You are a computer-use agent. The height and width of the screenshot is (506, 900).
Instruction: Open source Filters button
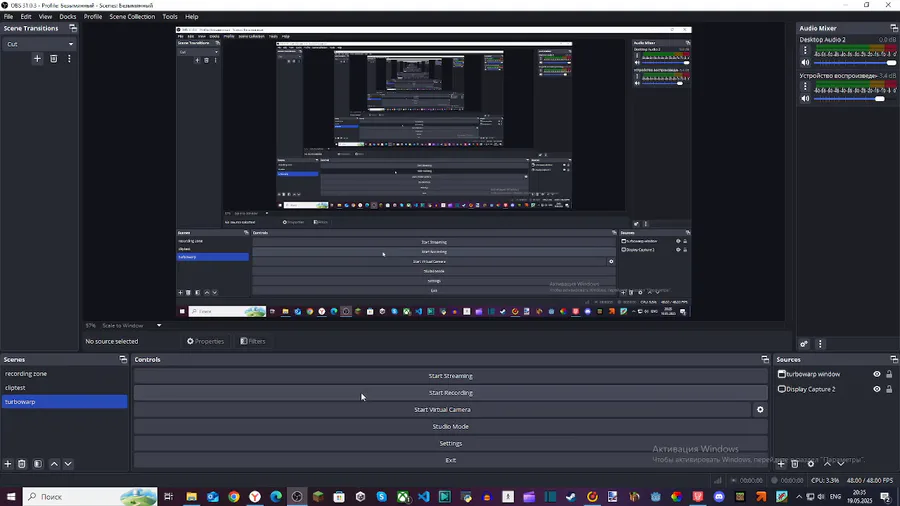point(253,341)
